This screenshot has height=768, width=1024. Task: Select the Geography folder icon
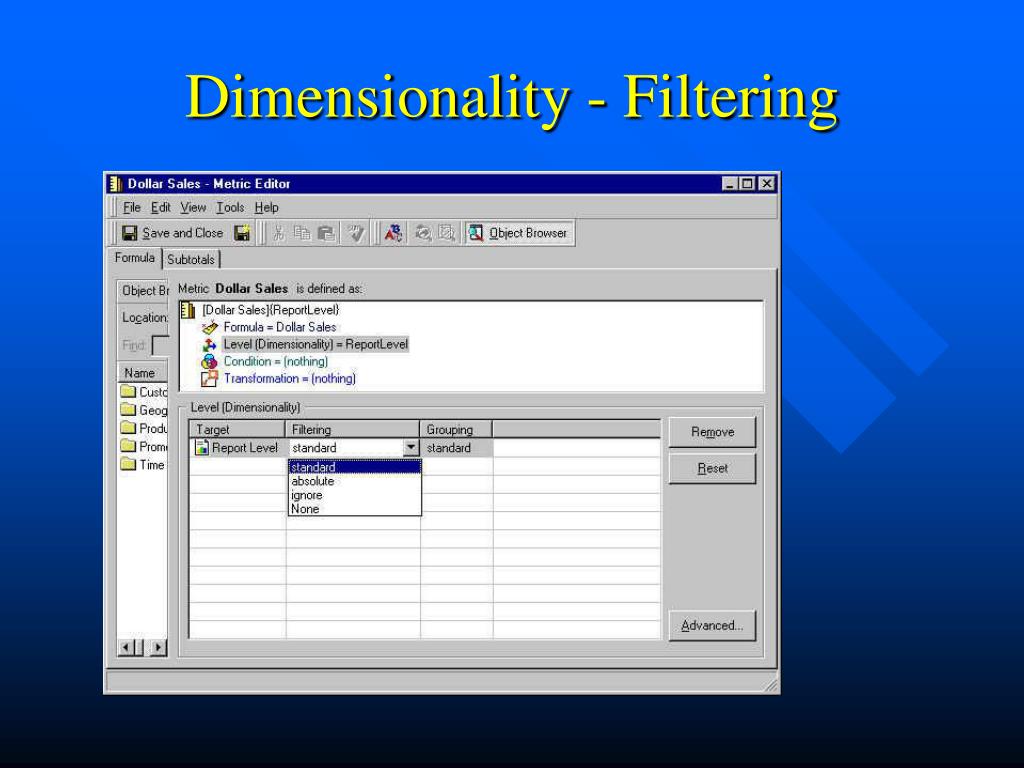129,410
